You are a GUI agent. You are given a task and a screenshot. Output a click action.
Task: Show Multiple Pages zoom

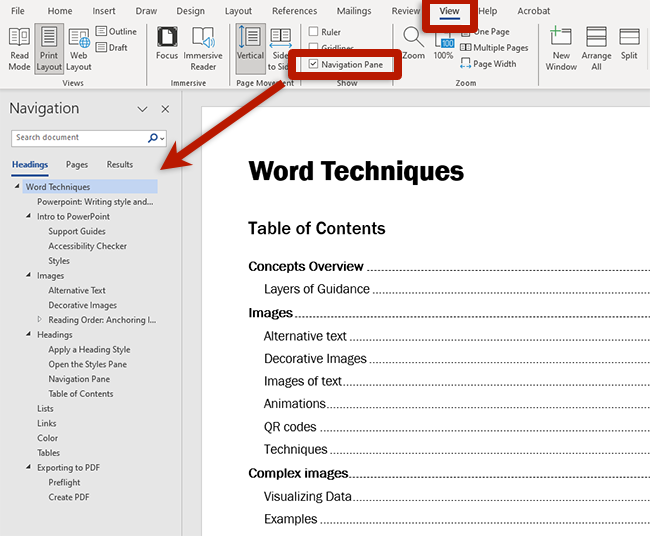pos(494,47)
